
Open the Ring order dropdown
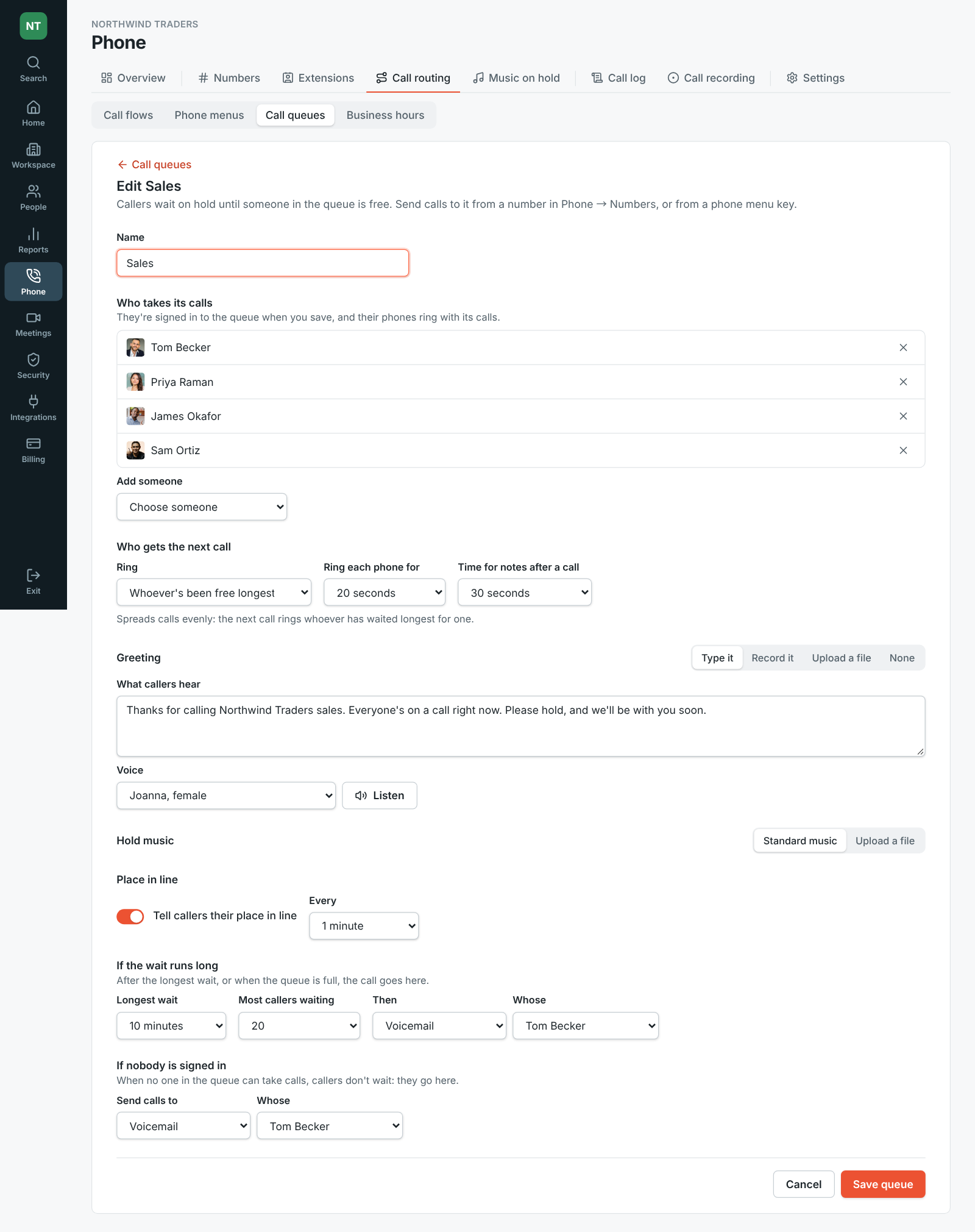214,593
